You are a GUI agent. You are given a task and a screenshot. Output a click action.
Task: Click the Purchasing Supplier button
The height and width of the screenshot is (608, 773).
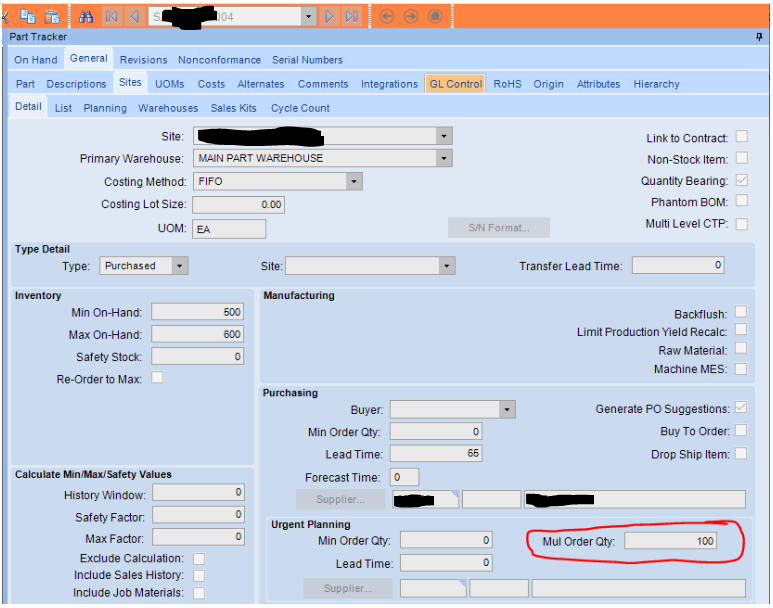point(340,500)
